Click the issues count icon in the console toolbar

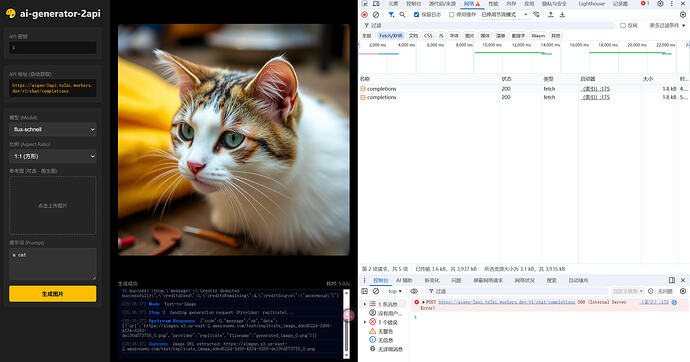[x=651, y=291]
